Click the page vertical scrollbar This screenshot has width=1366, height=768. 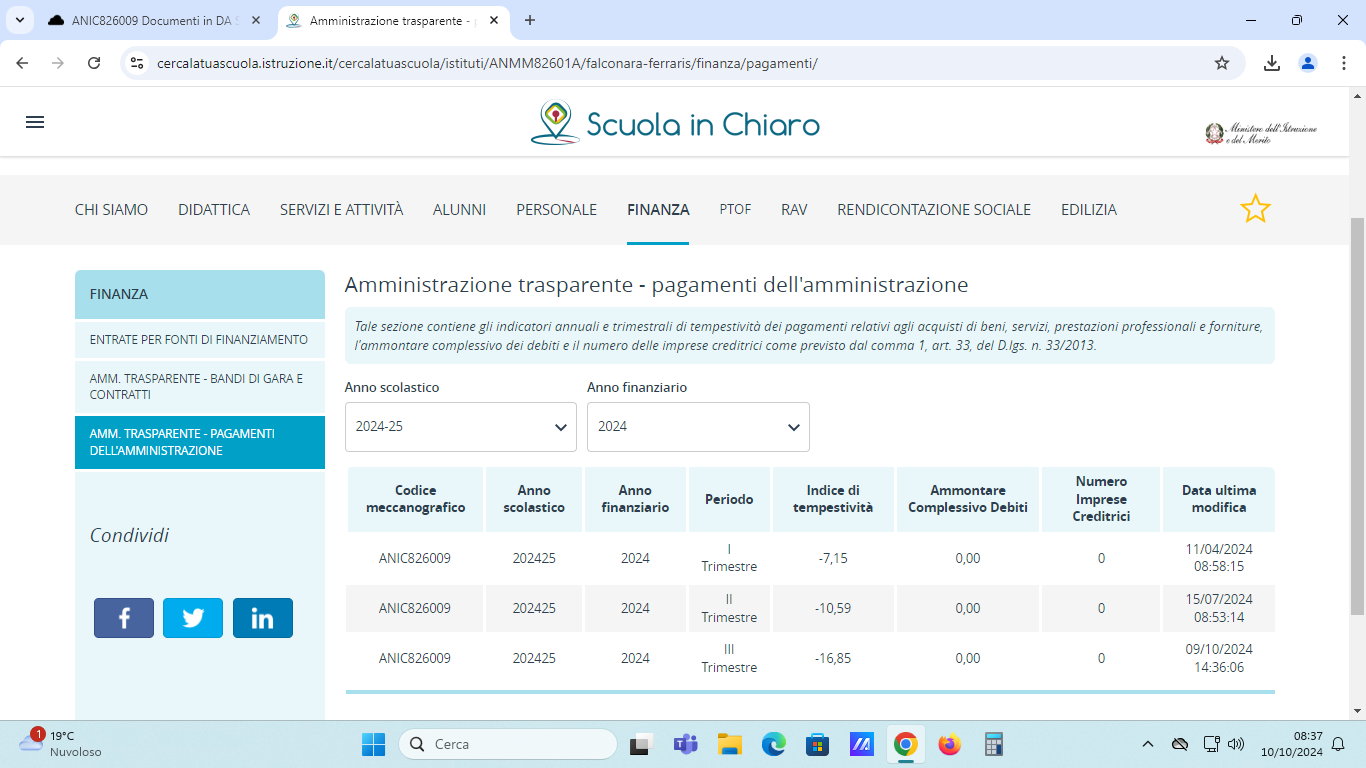[x=1357, y=400]
